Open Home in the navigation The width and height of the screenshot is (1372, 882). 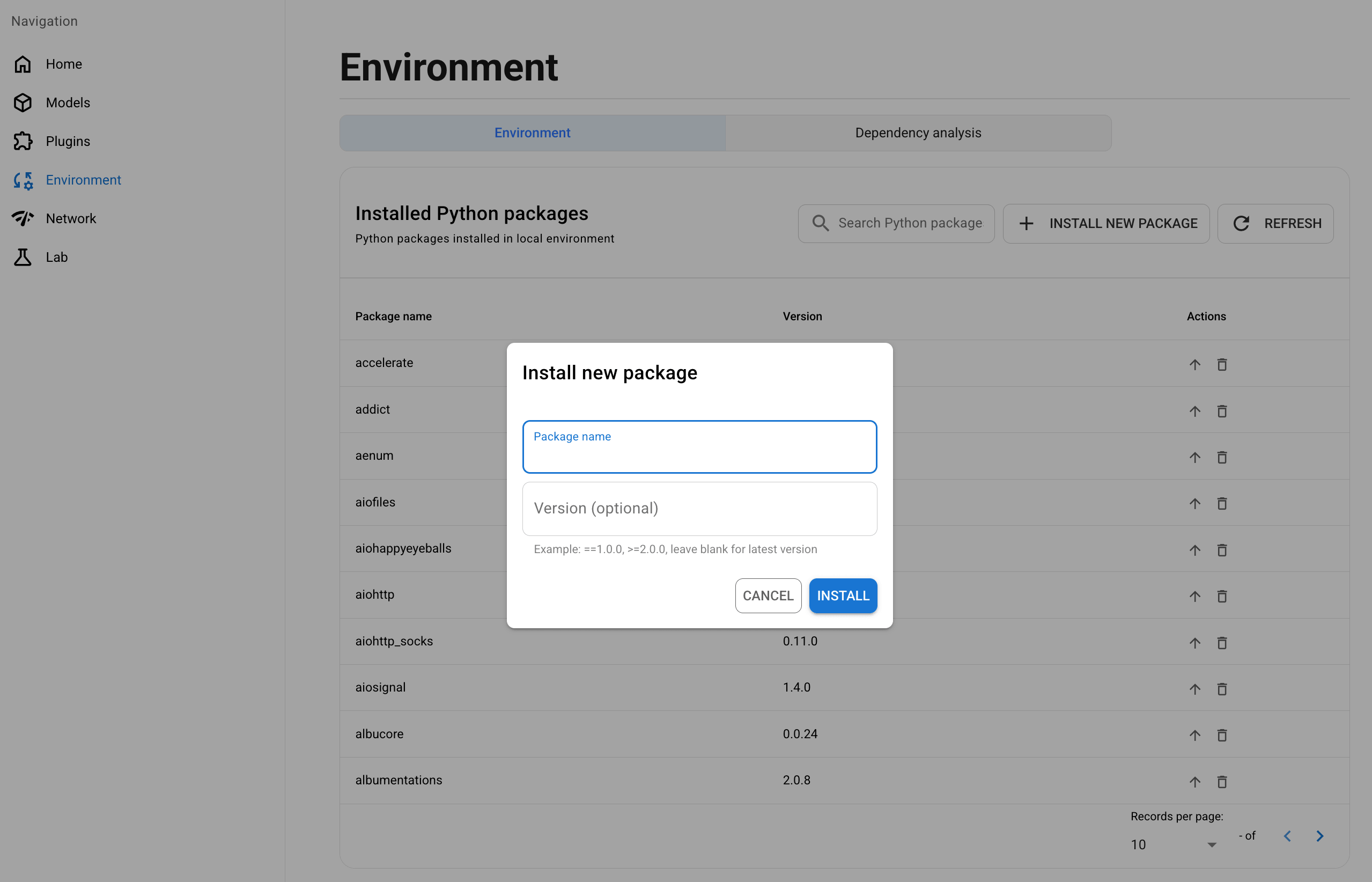(x=64, y=64)
